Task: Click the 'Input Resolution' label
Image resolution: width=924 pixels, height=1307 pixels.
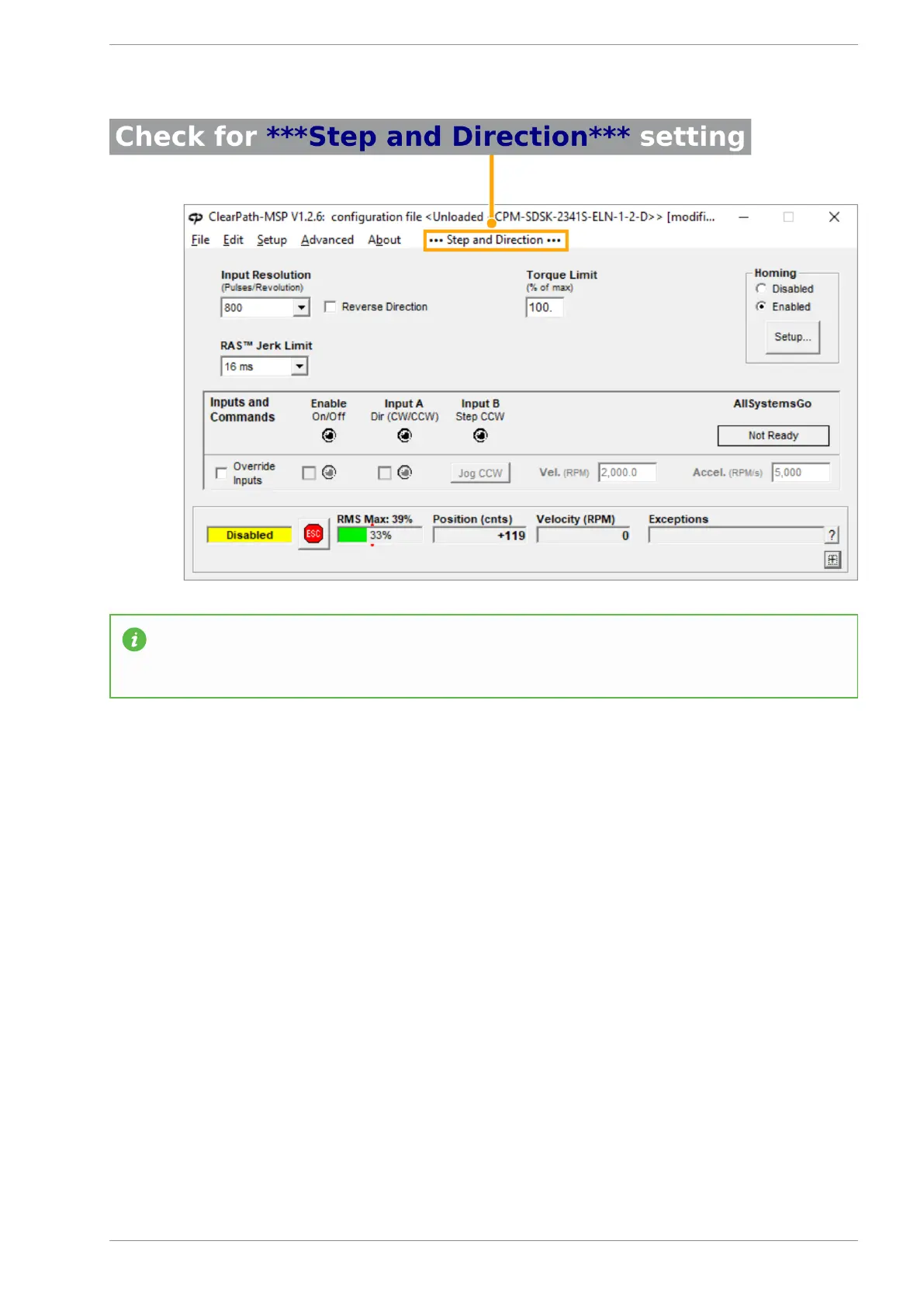Action: pos(265,275)
